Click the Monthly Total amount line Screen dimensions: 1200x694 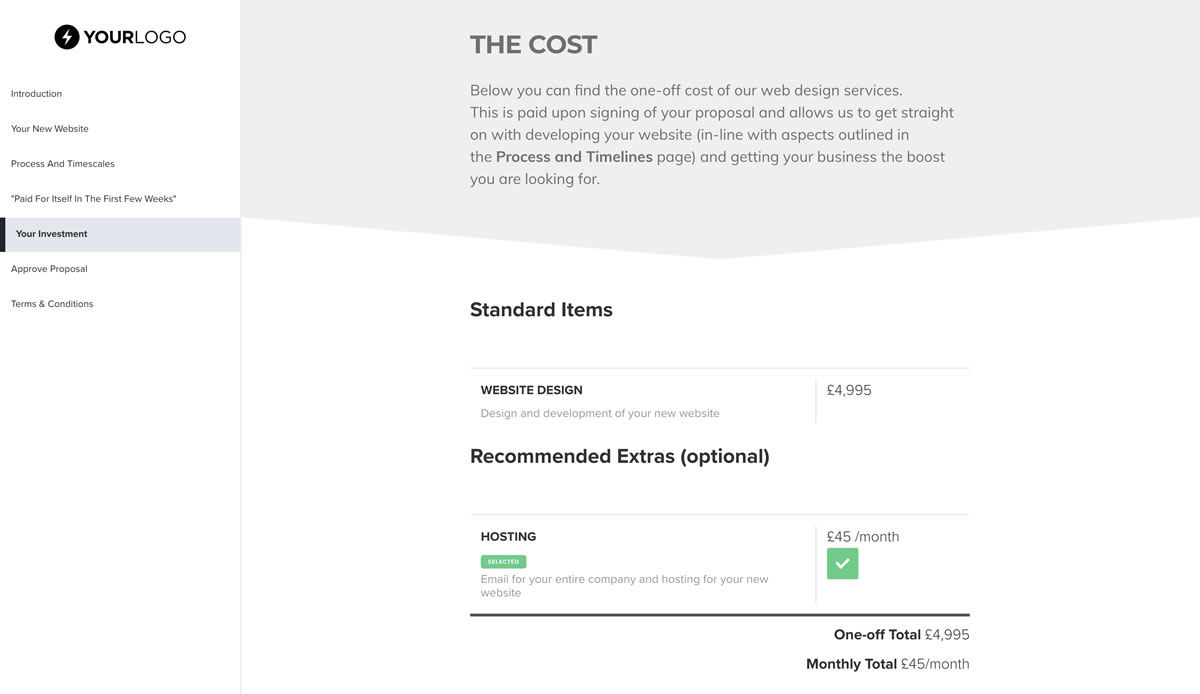pos(887,664)
